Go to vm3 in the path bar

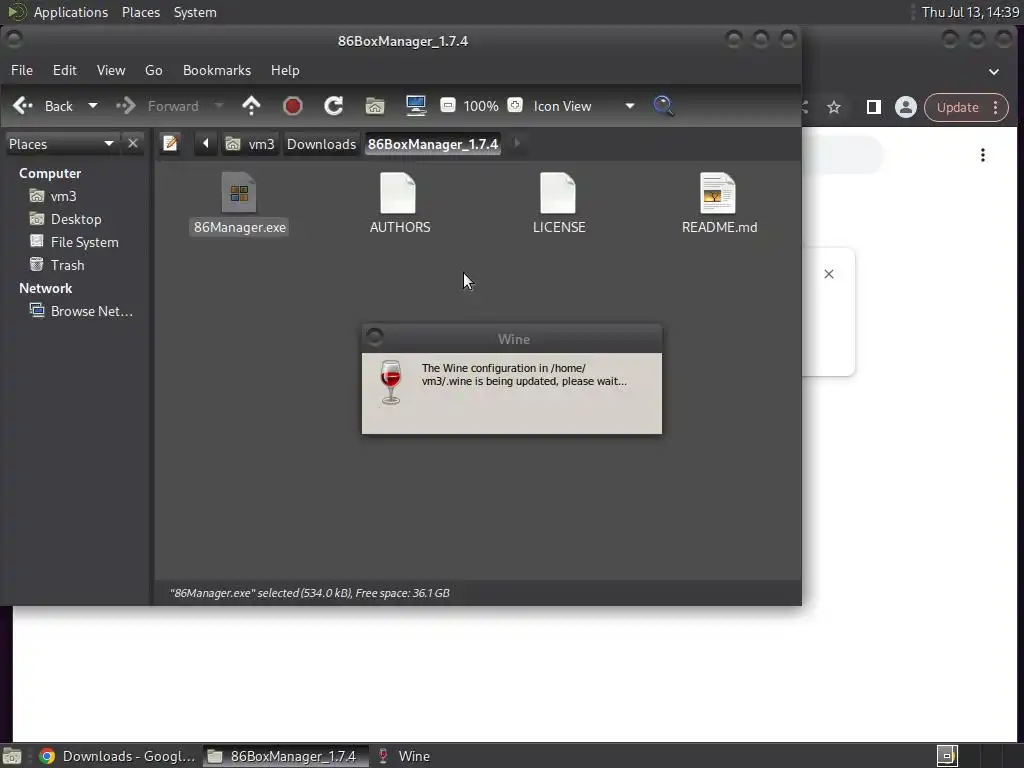coord(251,144)
